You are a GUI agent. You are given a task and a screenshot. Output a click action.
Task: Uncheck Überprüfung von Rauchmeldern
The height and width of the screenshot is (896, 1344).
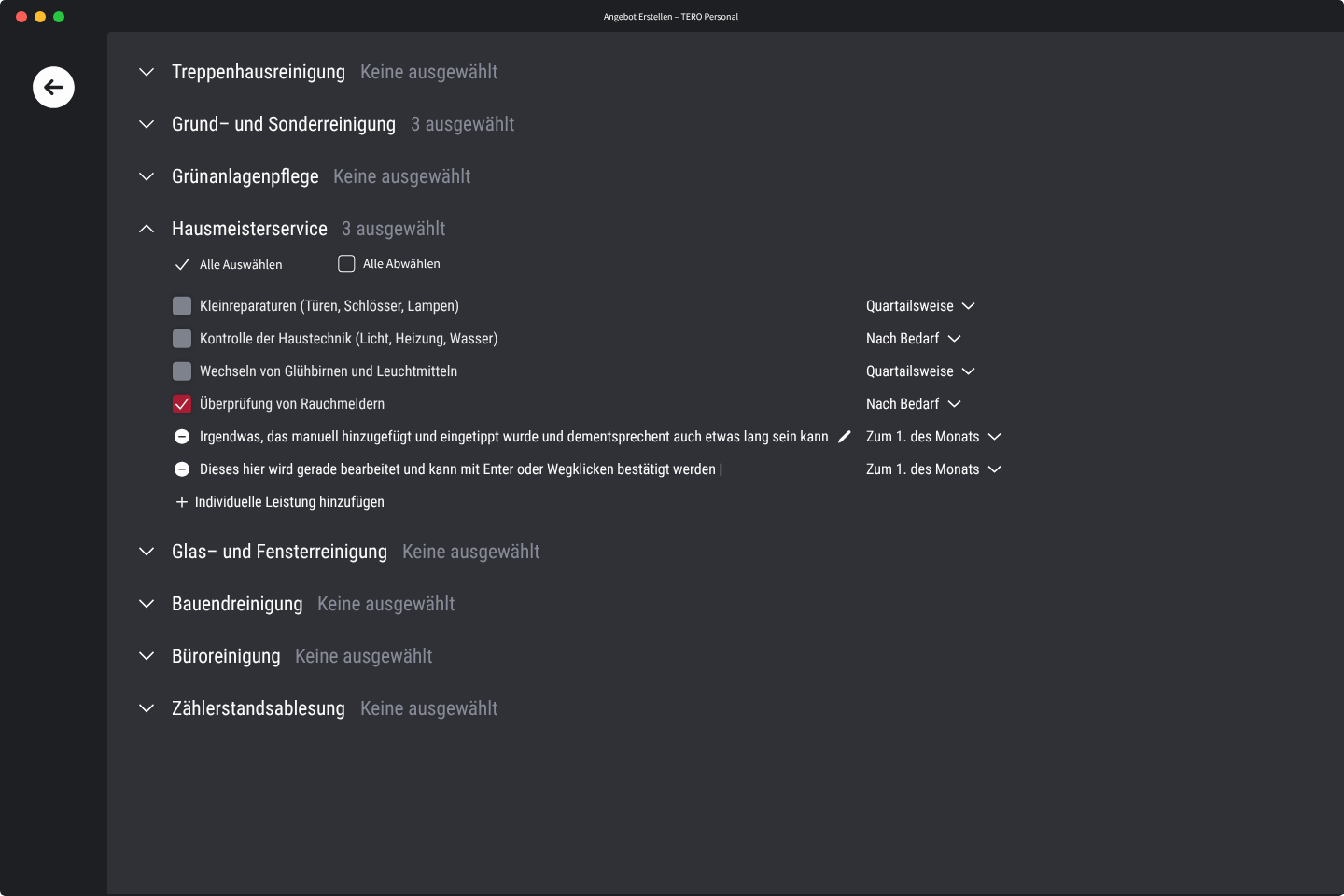182,404
